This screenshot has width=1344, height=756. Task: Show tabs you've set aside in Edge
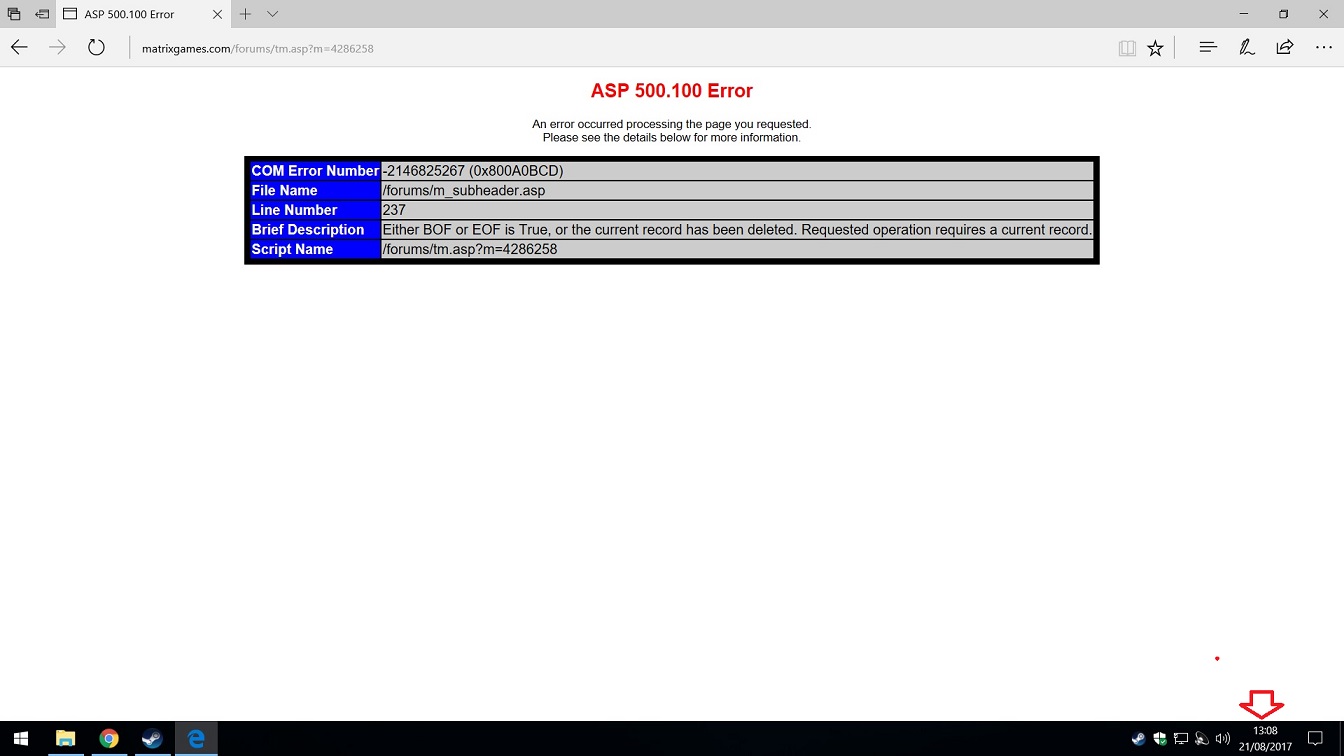14,14
